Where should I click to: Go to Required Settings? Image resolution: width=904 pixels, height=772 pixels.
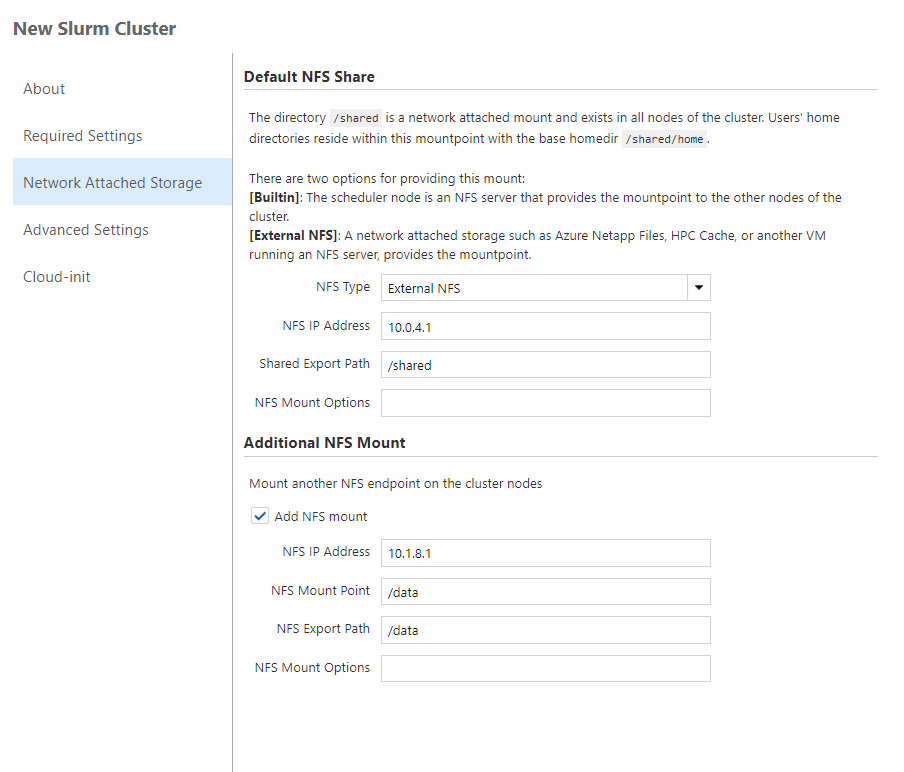(x=82, y=135)
